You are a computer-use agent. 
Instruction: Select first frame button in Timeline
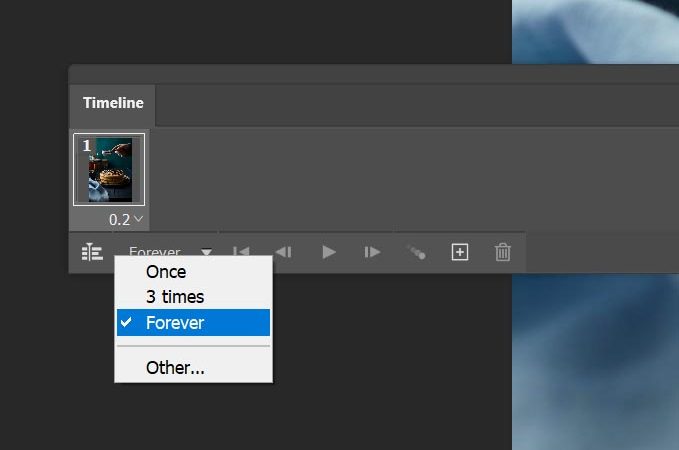pyautogui.click(x=241, y=251)
